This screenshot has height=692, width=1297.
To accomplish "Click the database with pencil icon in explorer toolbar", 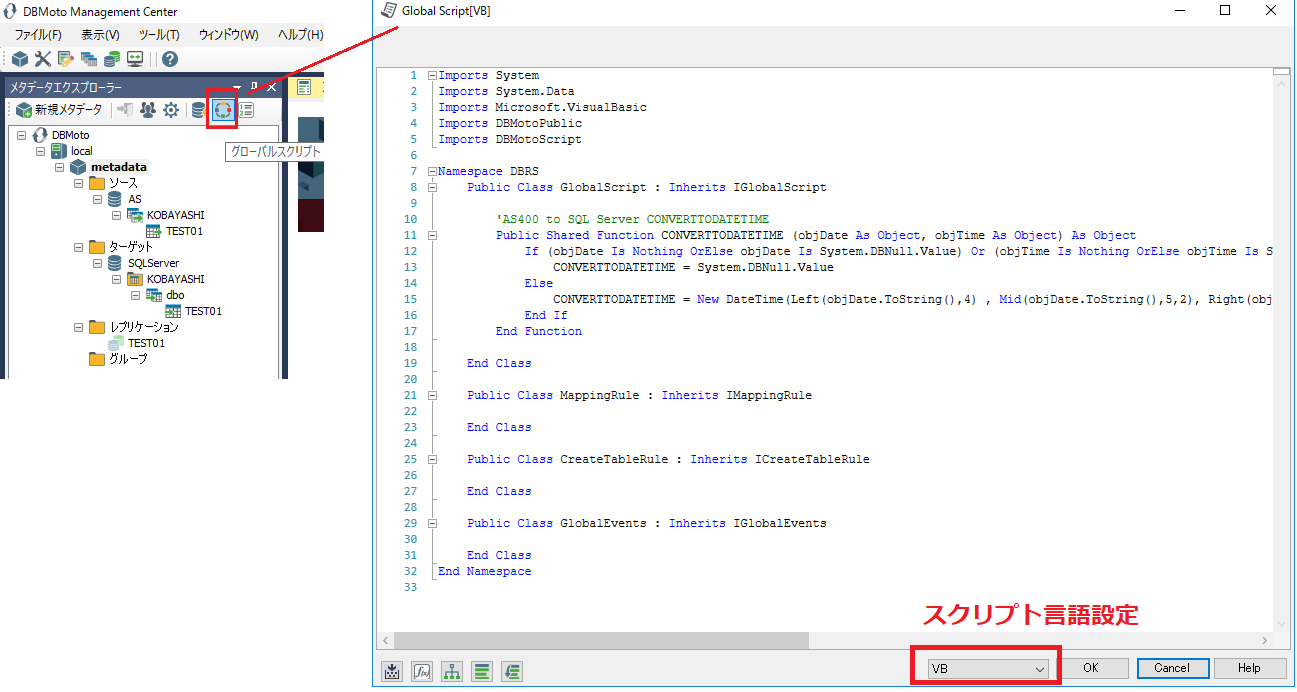I will [199, 110].
